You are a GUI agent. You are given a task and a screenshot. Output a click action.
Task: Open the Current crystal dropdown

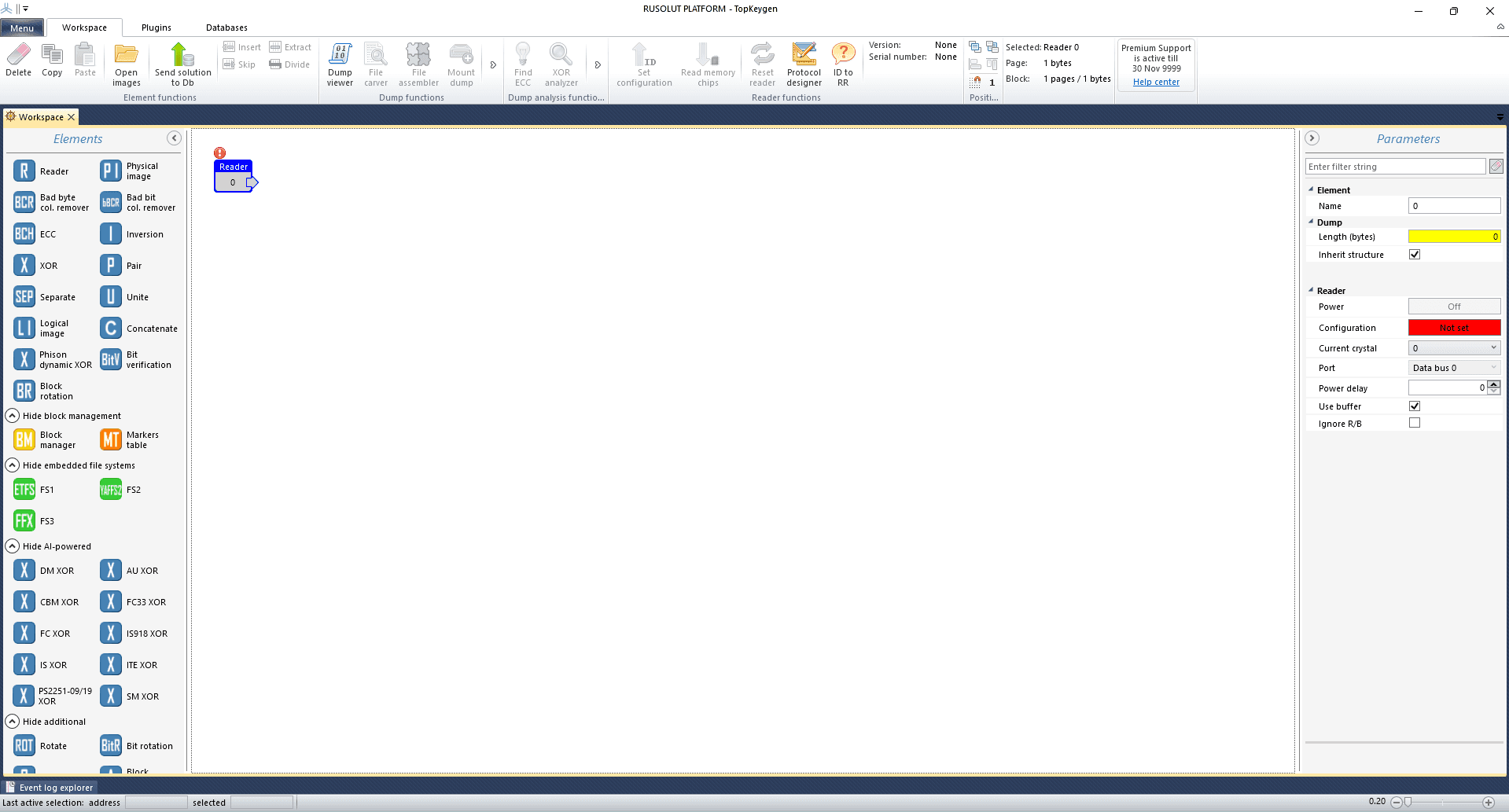pyautogui.click(x=1454, y=348)
